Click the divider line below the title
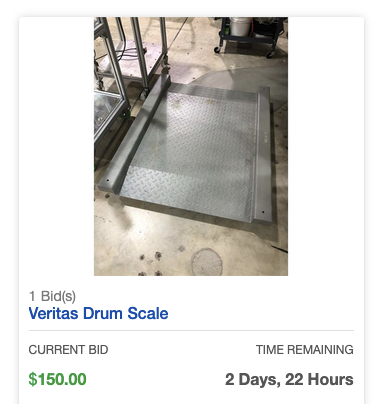Viewport: 380px width, 404px height. tap(191, 331)
